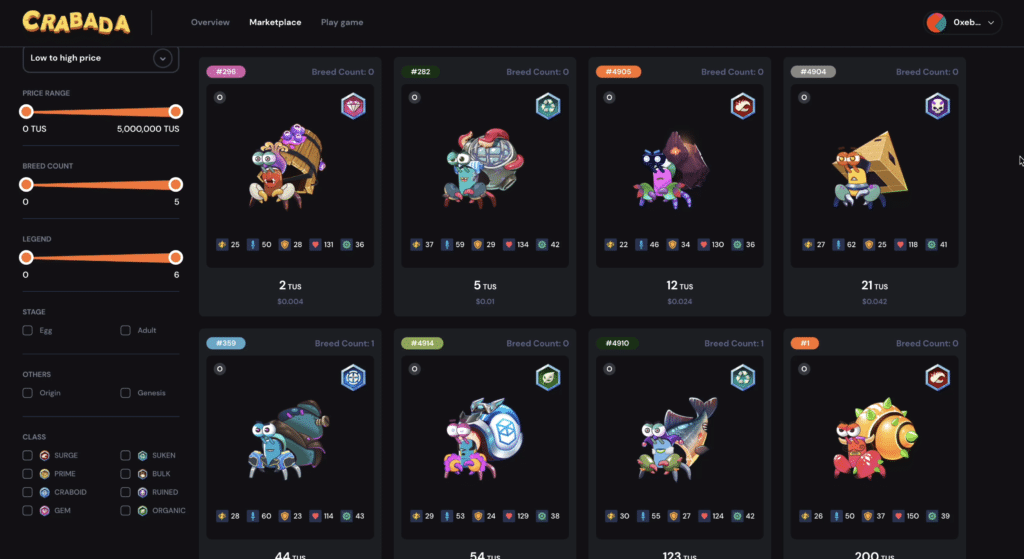The height and width of the screenshot is (559, 1024).
Task: Click the Crabada logo
Action: (x=76, y=22)
